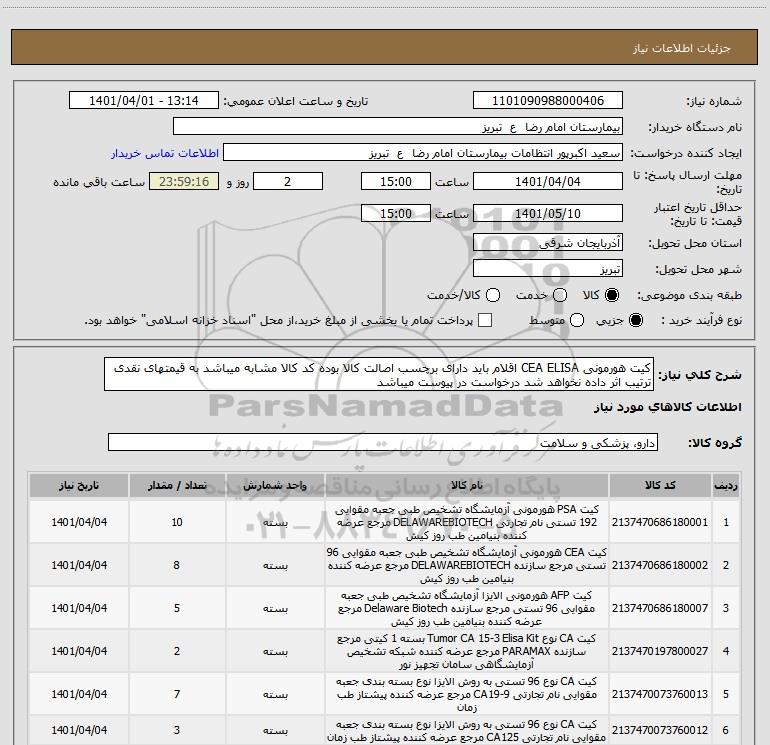Click product code 2137470197800027
Screen dimensions: 770x745
point(660,651)
